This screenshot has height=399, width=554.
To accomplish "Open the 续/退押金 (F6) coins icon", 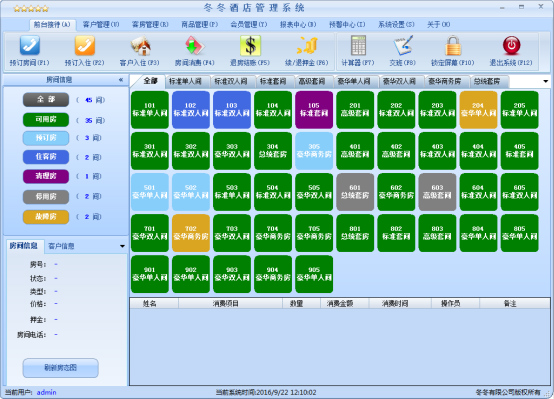I will [x=307, y=46].
